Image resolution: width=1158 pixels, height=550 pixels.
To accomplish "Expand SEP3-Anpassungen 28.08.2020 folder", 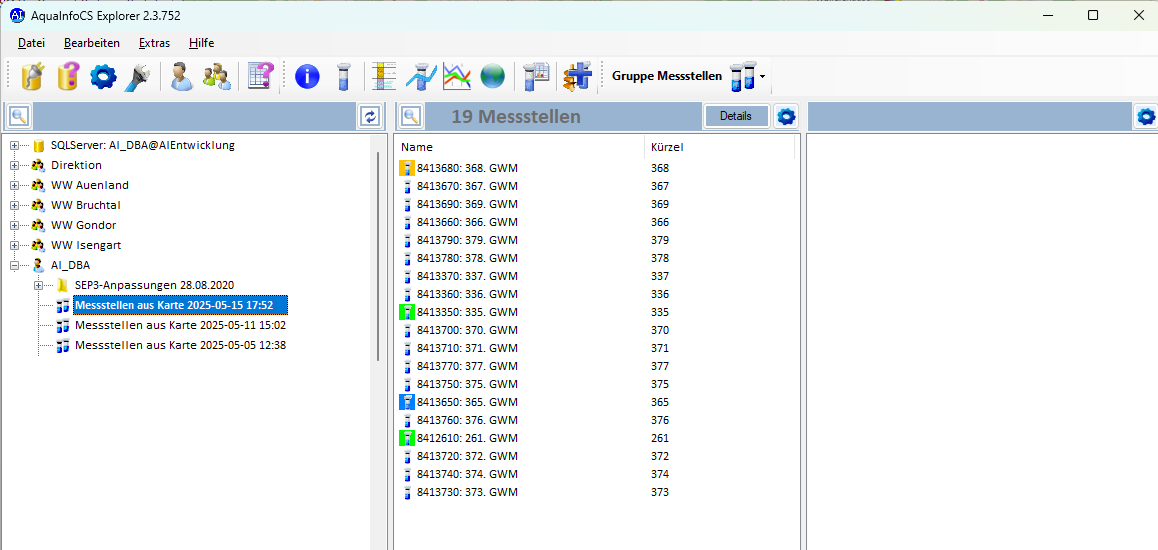I will [x=38, y=285].
